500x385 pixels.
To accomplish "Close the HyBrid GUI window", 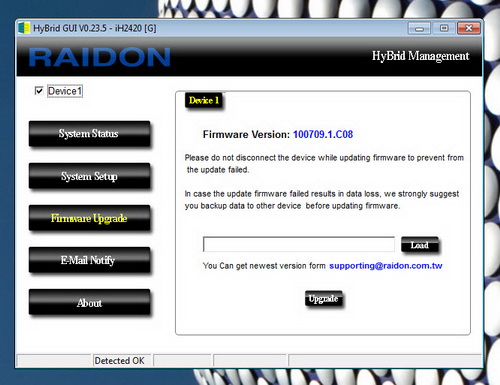I will pos(469,28).
